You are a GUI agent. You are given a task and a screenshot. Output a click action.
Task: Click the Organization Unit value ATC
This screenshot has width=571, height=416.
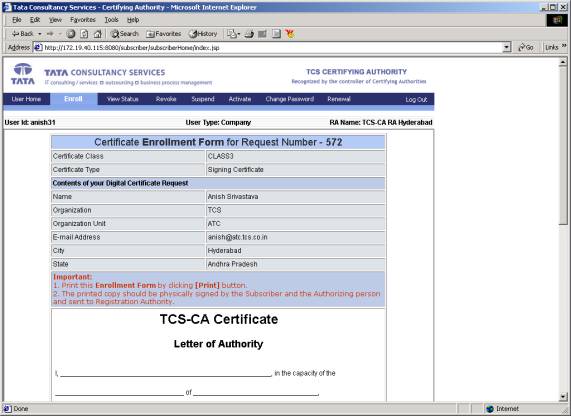click(x=214, y=224)
